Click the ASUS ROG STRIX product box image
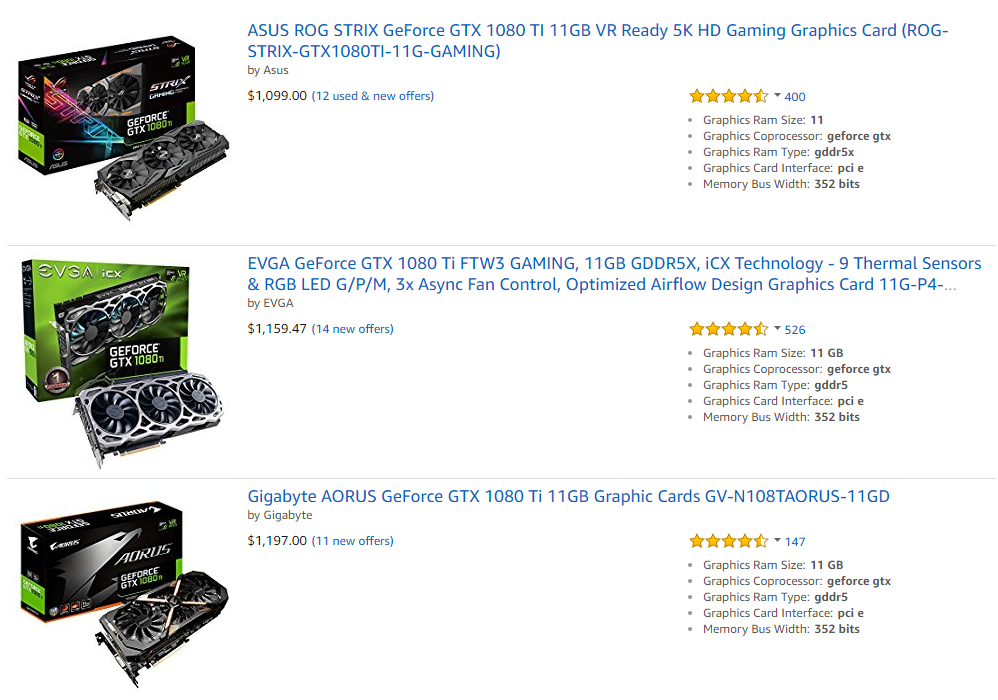The width and height of the screenshot is (998, 700). (123, 127)
